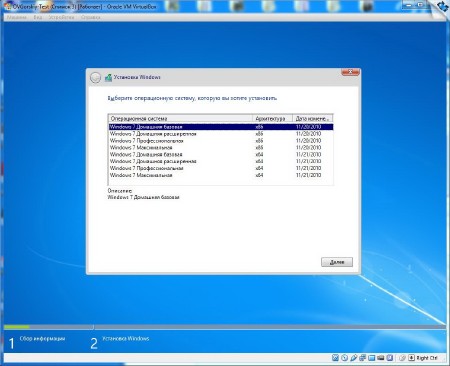Click the optical CD drive status icon
Viewport: 450px width, 366px height.
344,358
